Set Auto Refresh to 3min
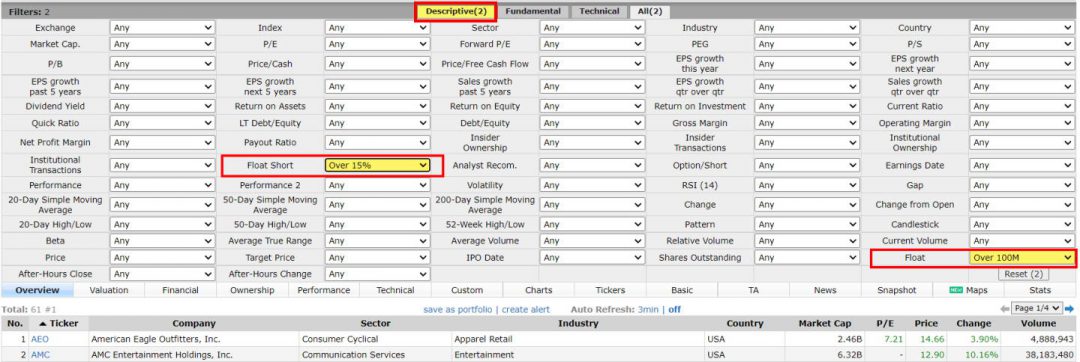The height and width of the screenshot is (362, 1080). [x=647, y=309]
